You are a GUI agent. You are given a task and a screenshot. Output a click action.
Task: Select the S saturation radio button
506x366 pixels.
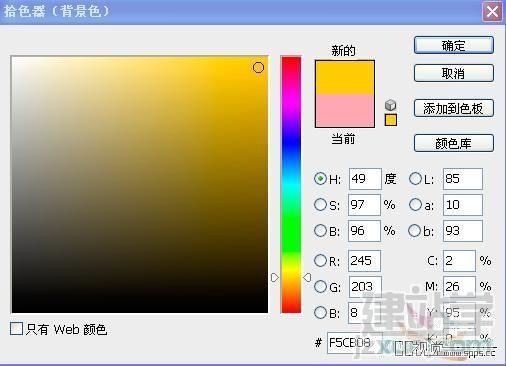(320, 205)
